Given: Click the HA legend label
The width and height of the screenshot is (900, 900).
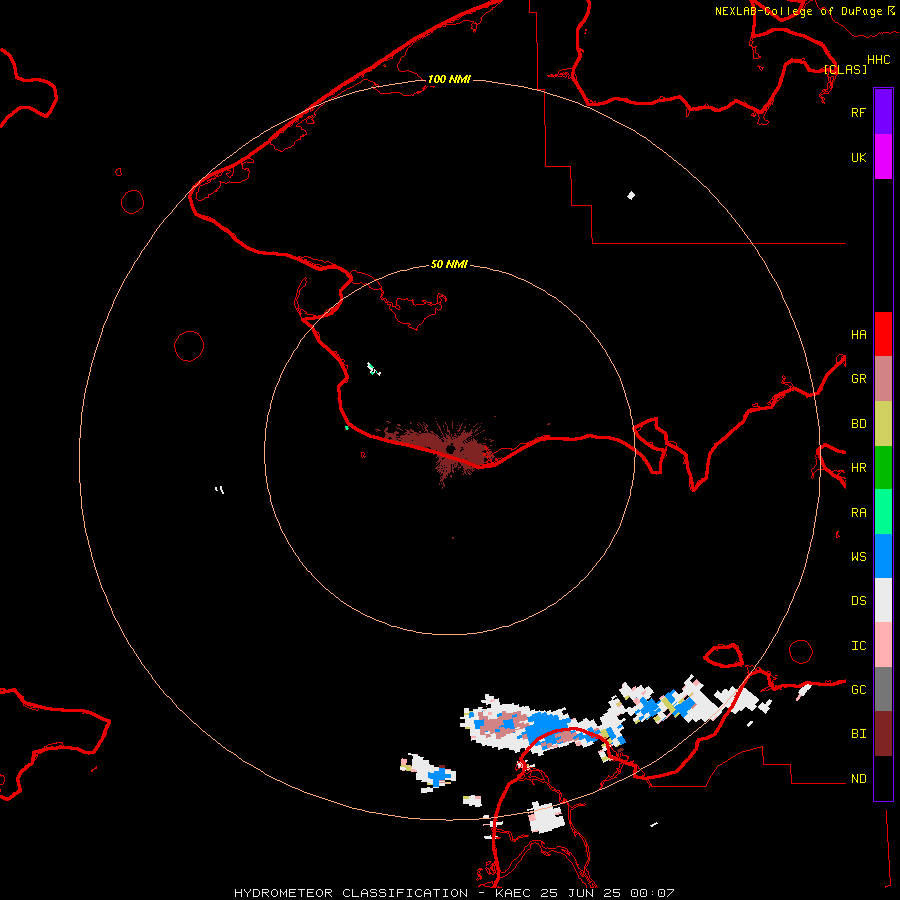Looking at the screenshot, I should coord(858,334).
